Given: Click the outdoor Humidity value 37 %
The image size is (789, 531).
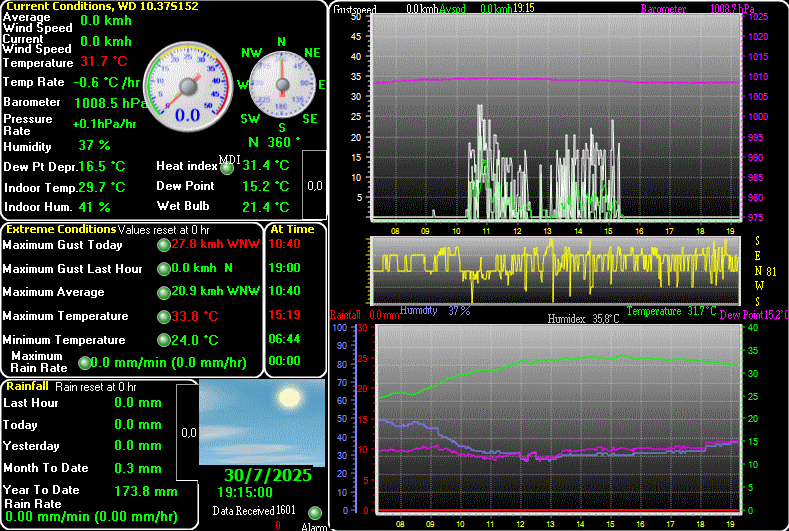Looking at the screenshot, I should [x=94, y=145].
